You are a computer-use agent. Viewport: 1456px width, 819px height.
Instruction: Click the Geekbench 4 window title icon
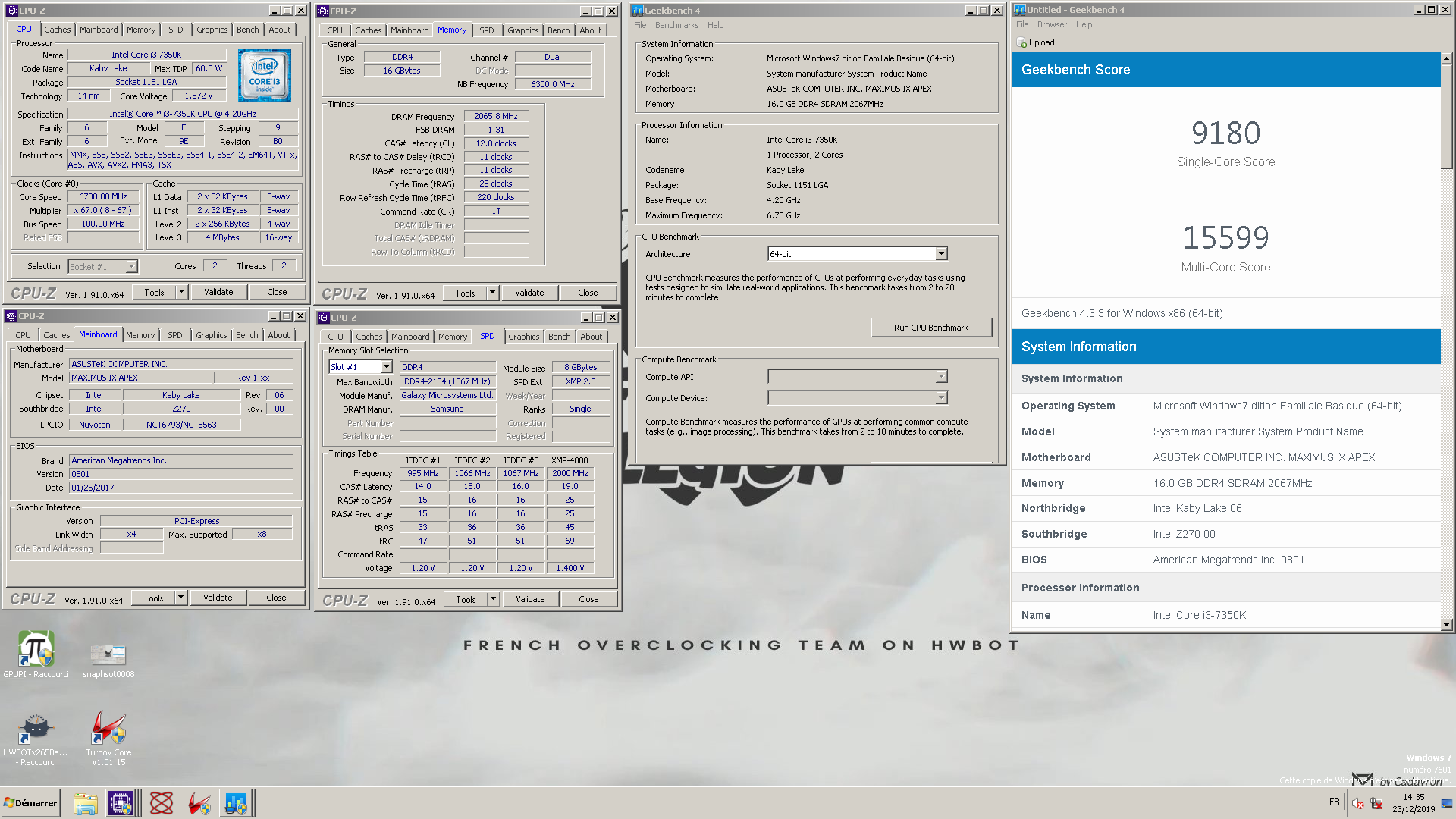pyautogui.click(x=638, y=11)
